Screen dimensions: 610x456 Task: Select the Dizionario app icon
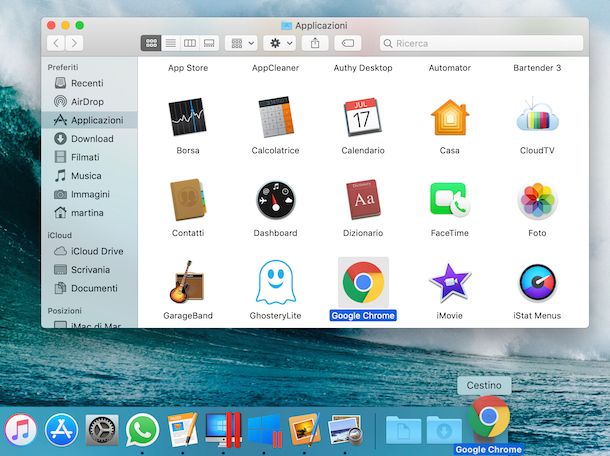[x=363, y=200]
